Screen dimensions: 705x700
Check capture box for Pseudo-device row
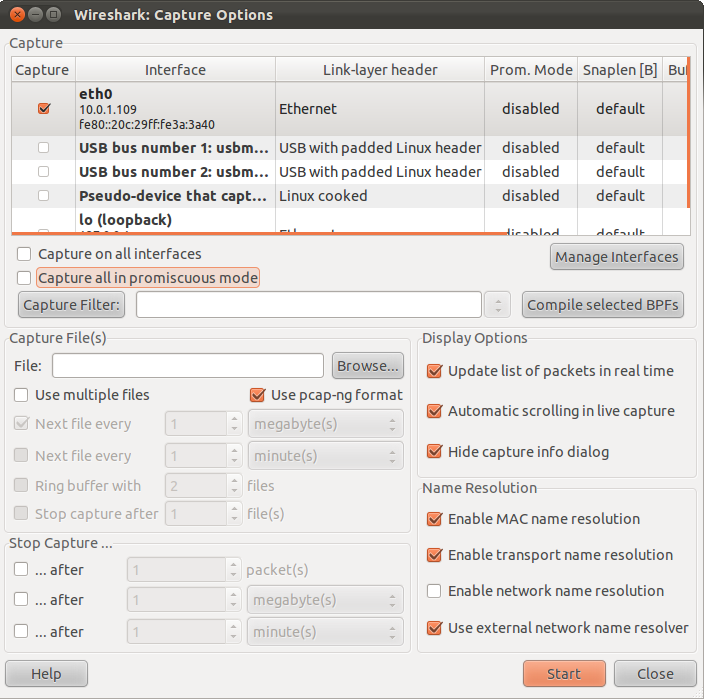(44, 196)
